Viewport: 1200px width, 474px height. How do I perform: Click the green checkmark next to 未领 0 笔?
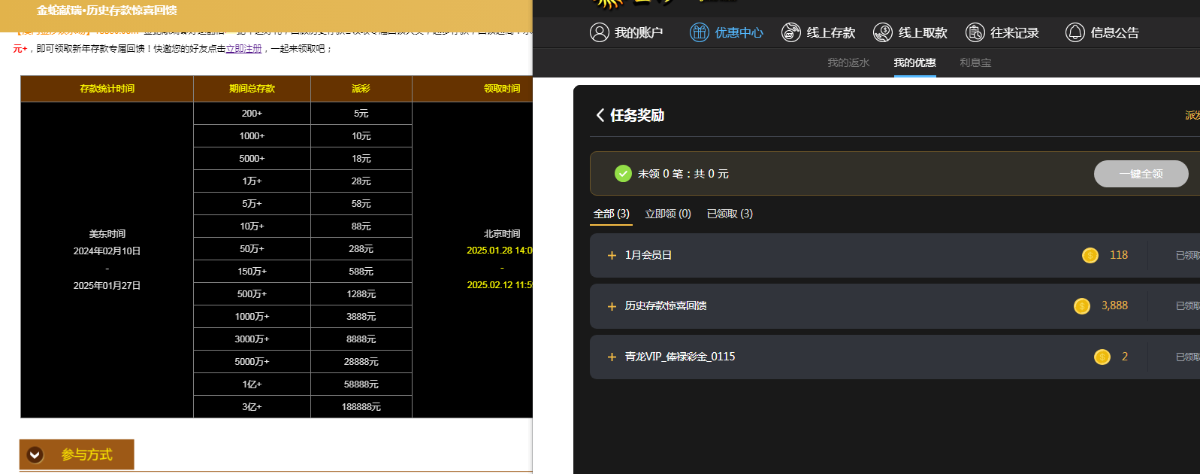623,173
